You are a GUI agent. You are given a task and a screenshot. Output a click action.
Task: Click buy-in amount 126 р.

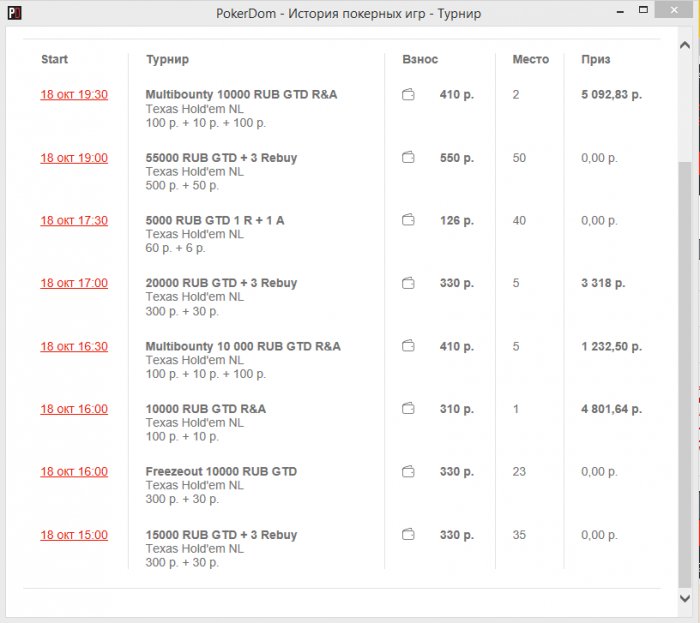tap(457, 220)
